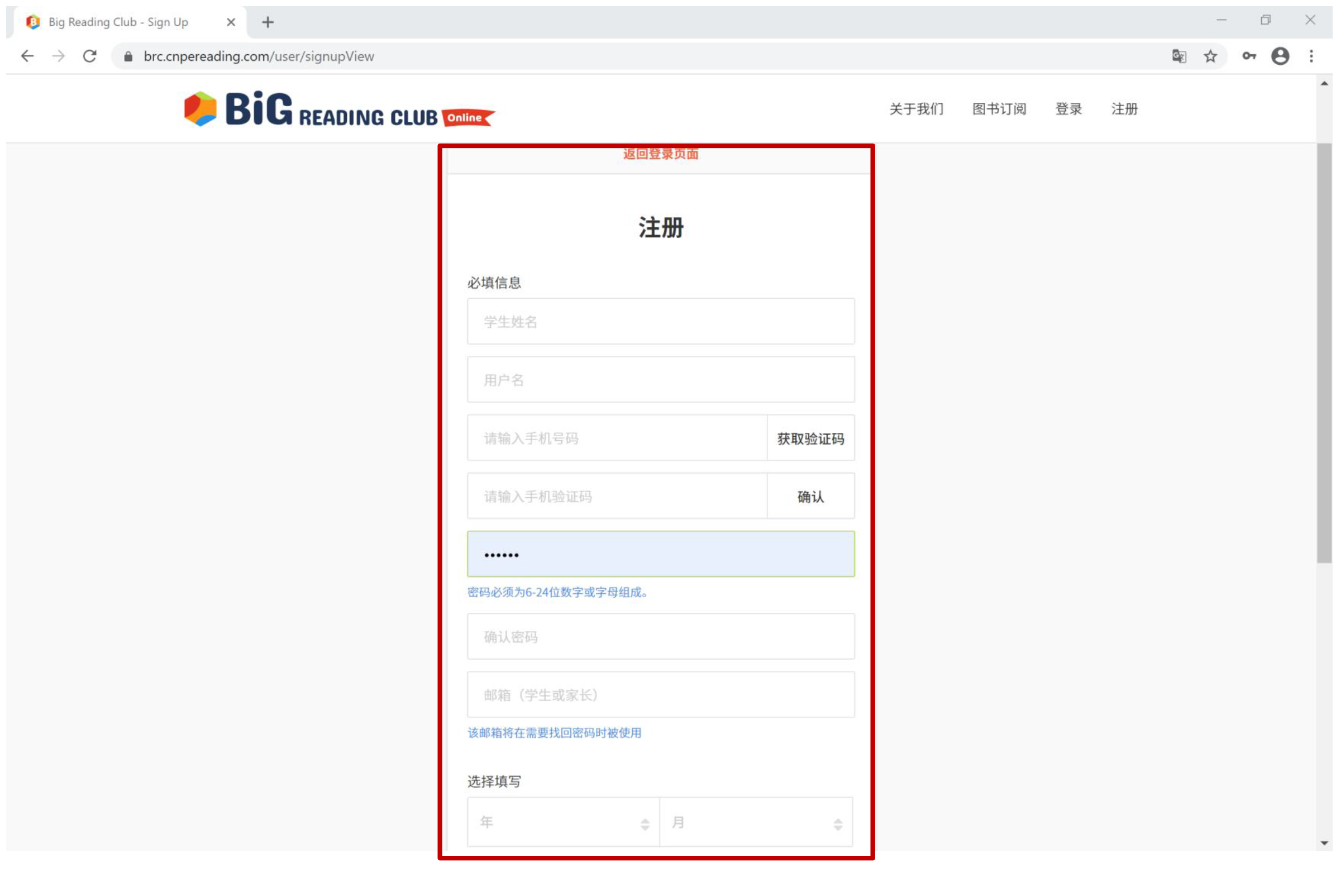Screen dimensions: 1336x896
Task: Click the page vertical scrollbar thumb
Action: (1324, 354)
